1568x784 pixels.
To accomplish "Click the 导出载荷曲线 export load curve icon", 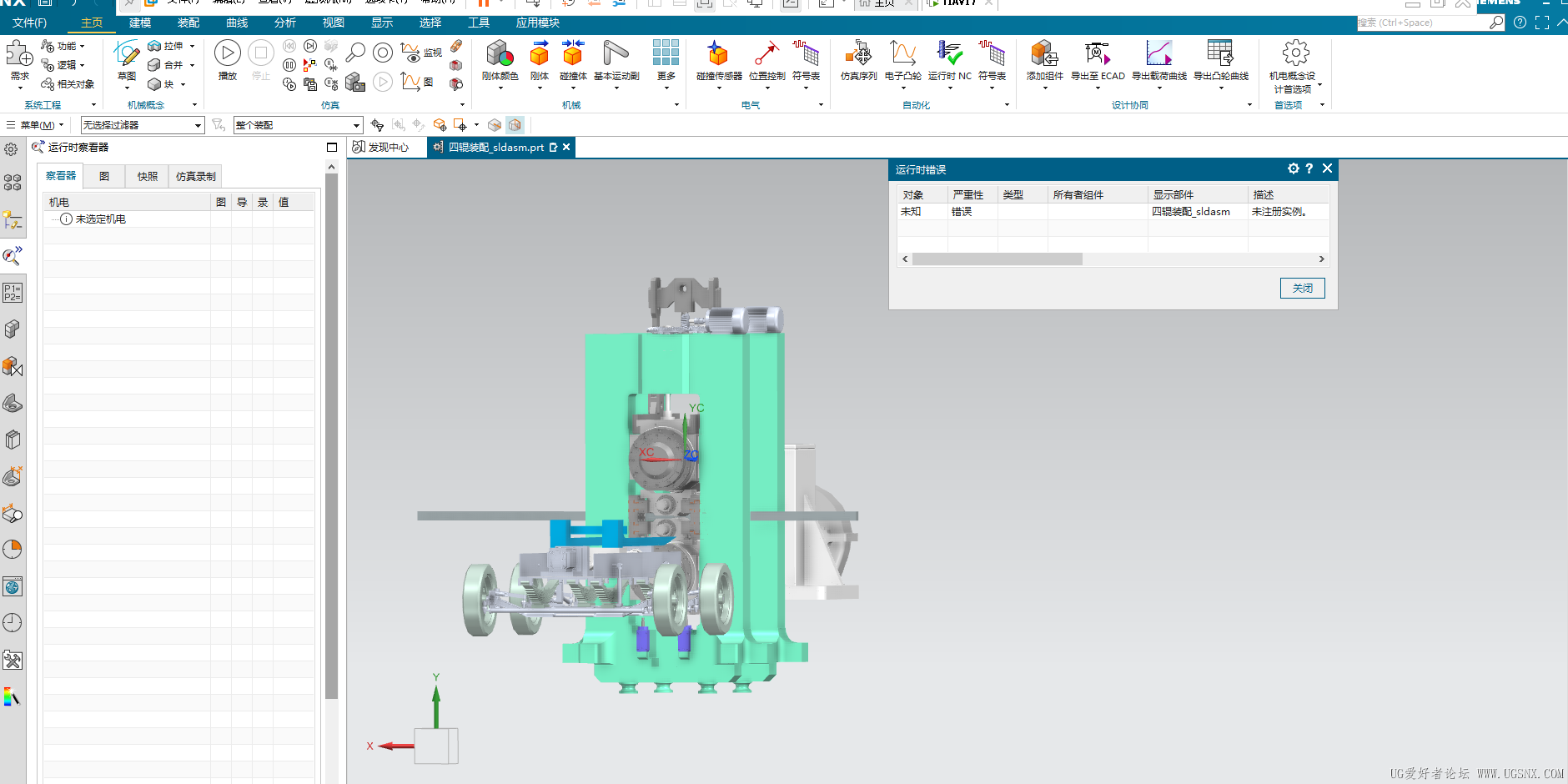I will pos(1158,55).
